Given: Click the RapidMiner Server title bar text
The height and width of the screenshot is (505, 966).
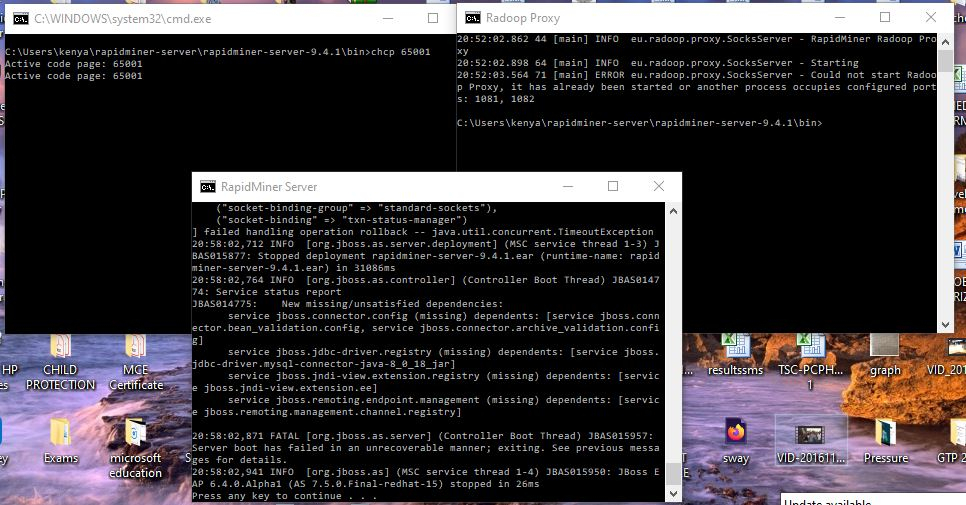Looking at the screenshot, I should (269, 187).
